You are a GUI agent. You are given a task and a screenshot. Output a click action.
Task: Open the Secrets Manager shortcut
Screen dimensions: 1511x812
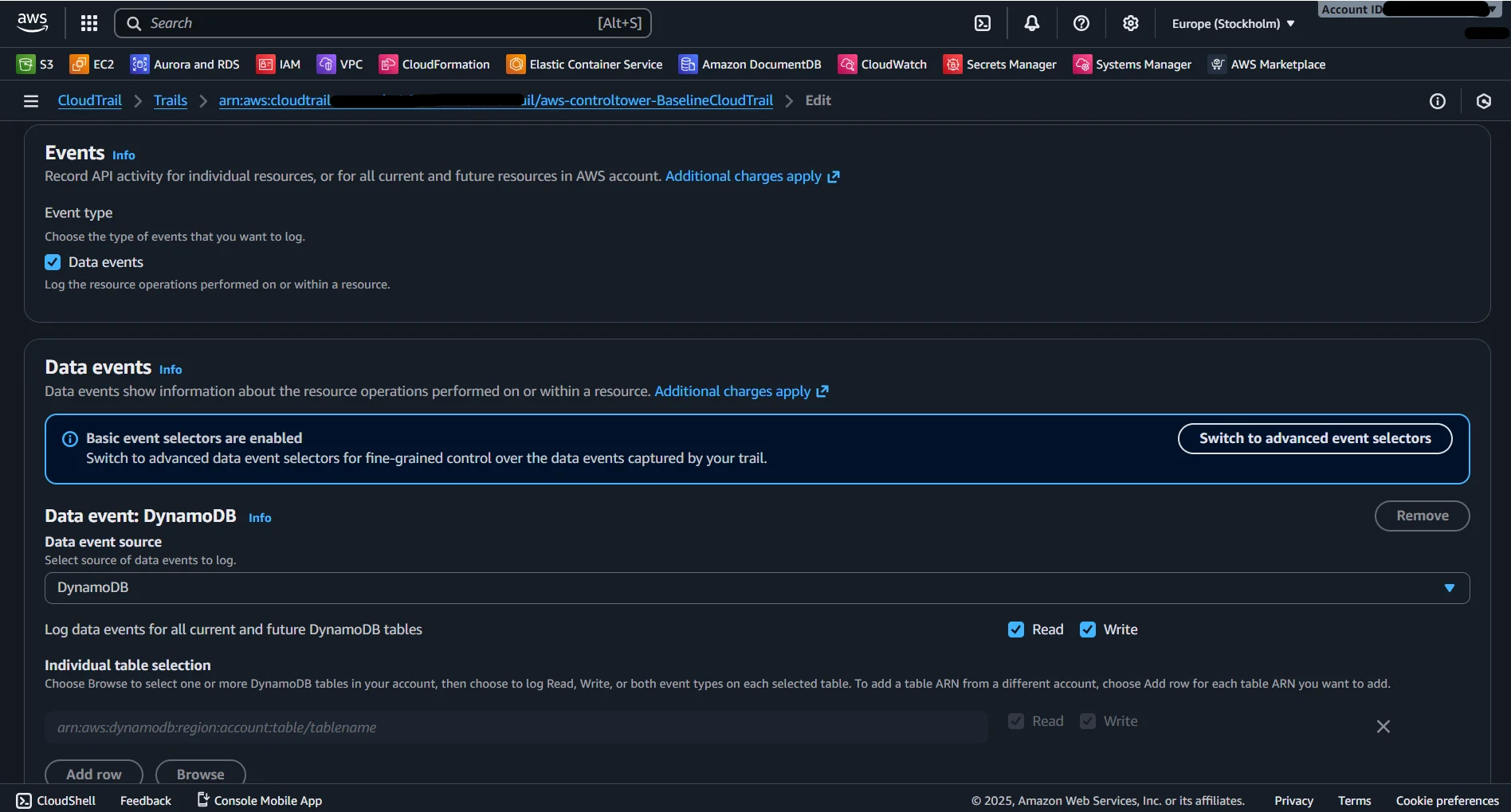click(999, 65)
